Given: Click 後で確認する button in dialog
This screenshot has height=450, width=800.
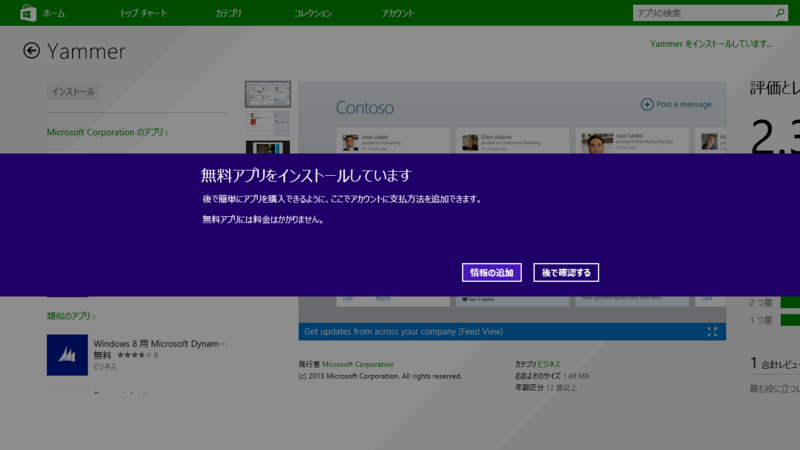Looking at the screenshot, I should point(566,272).
